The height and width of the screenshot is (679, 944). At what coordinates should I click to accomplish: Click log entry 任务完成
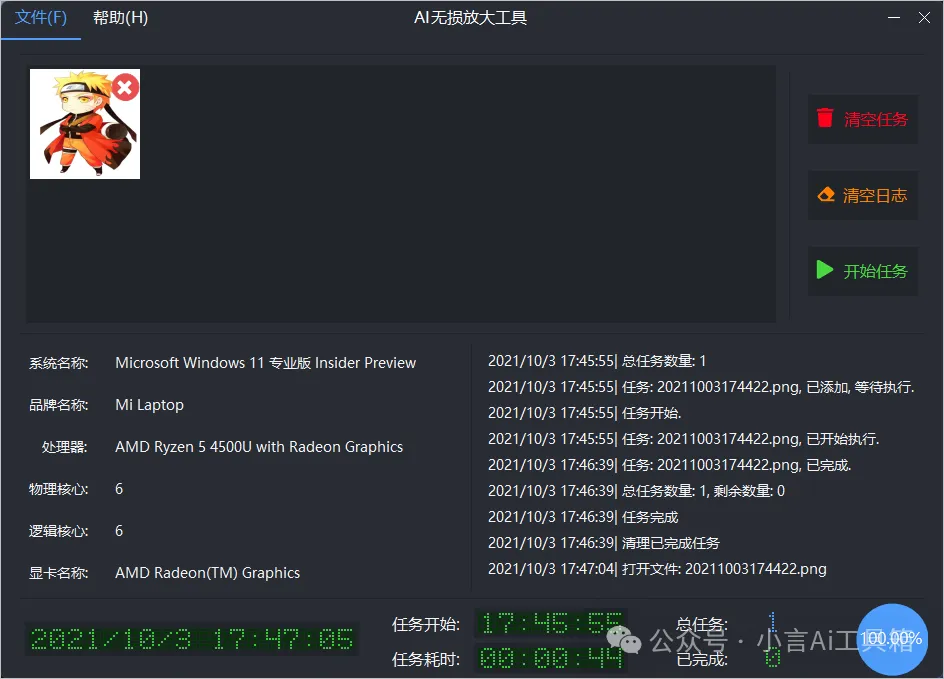point(583,517)
